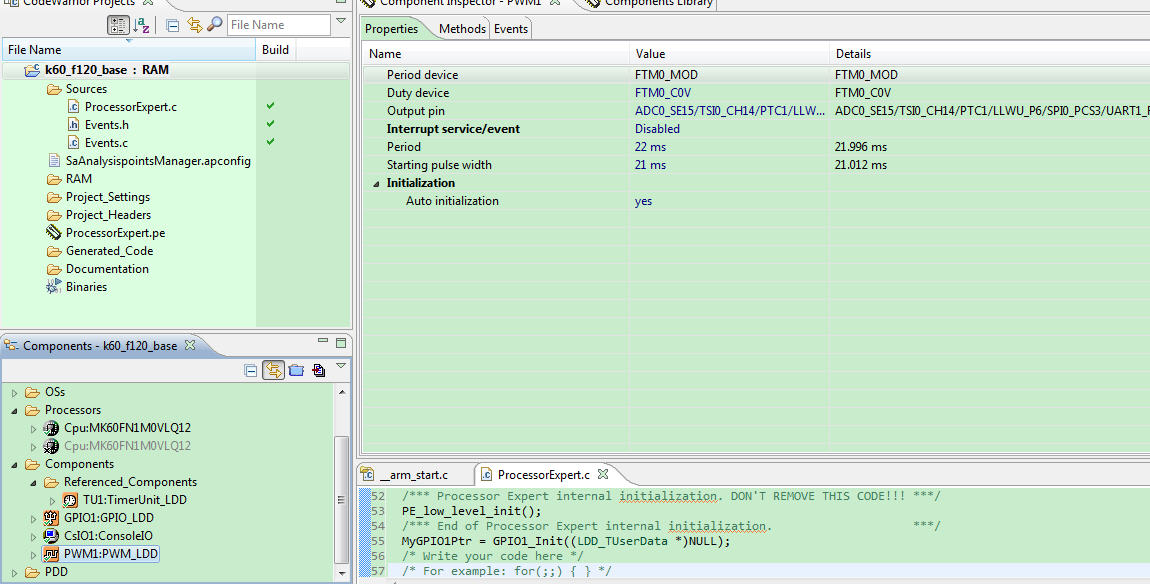Switch to the __arm_start.c editor tab
Image resolution: width=1150 pixels, height=584 pixels.
(x=414, y=475)
